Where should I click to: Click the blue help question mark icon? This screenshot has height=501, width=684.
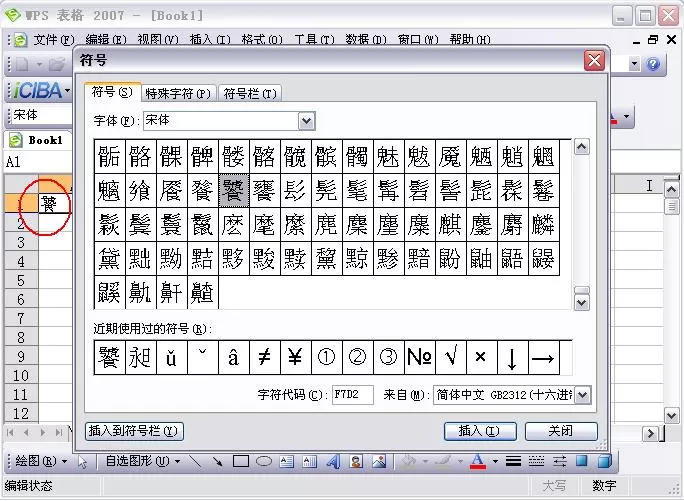click(653, 65)
